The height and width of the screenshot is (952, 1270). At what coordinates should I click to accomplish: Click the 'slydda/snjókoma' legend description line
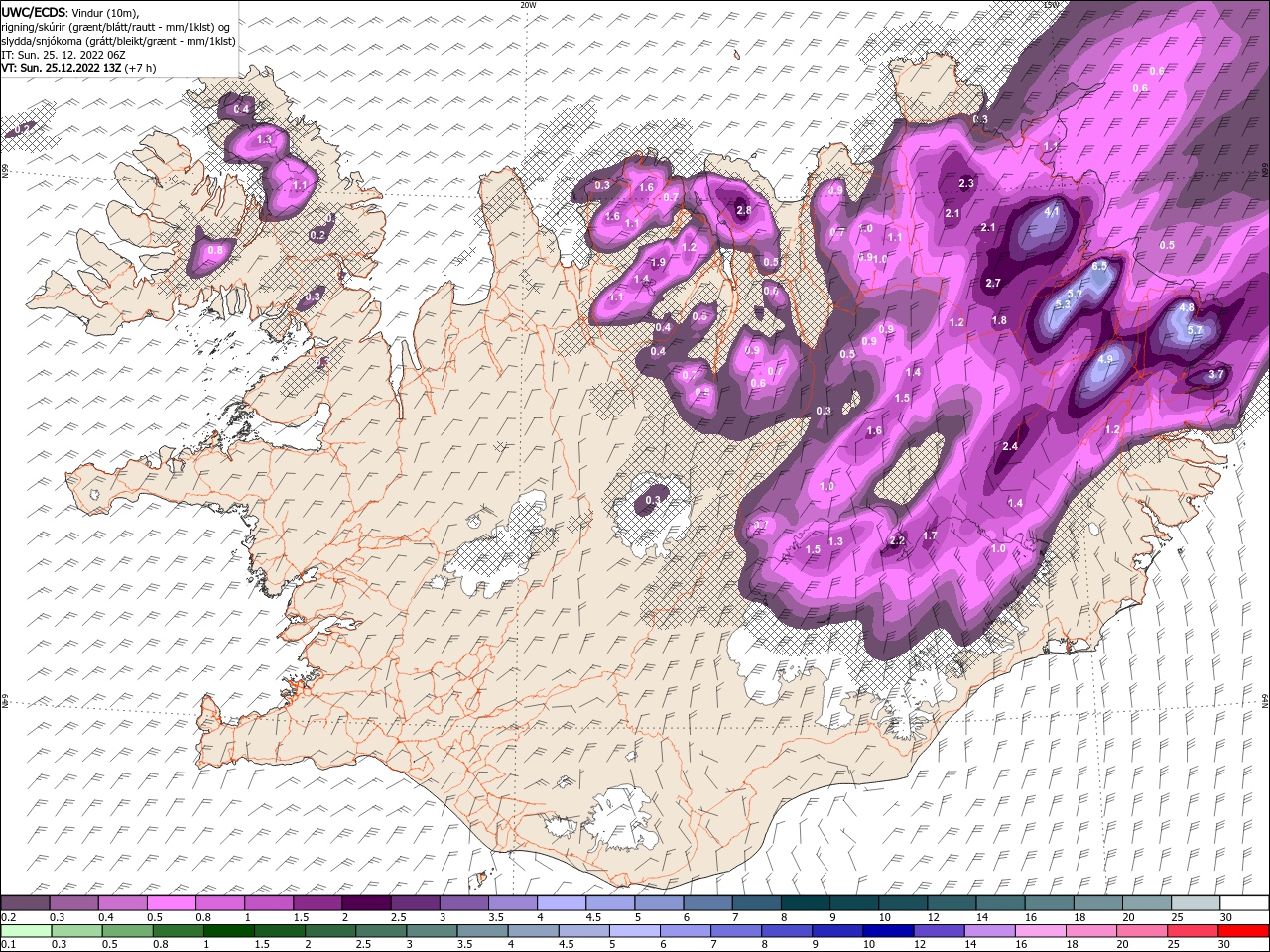tap(118, 41)
